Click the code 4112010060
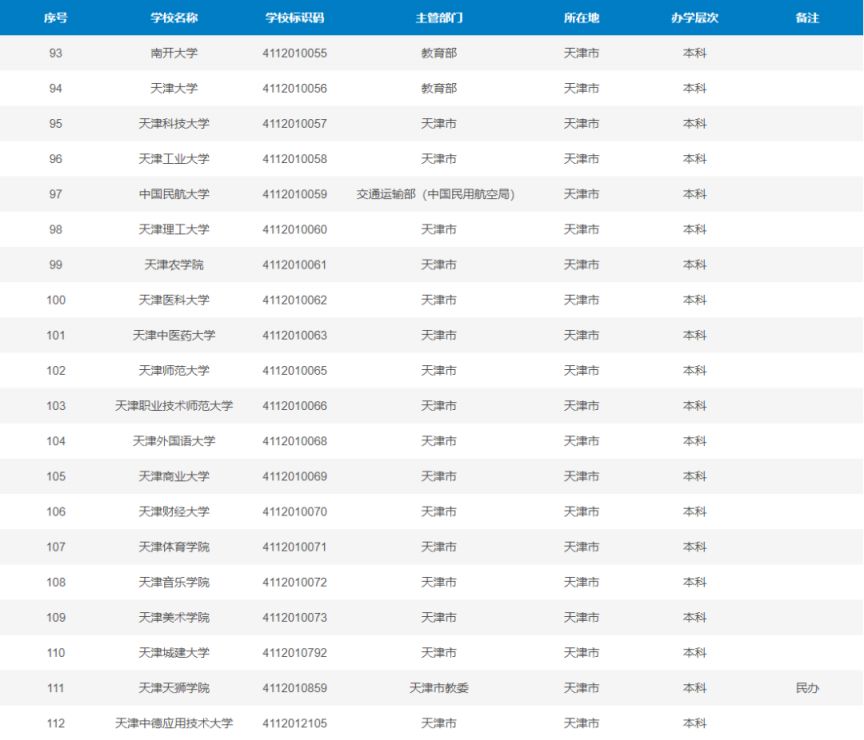This screenshot has height=740, width=864. click(295, 229)
